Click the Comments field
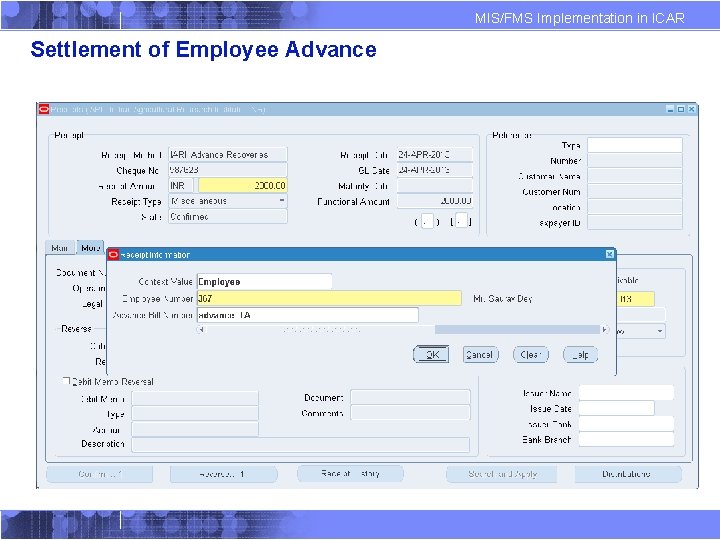The height and width of the screenshot is (540, 720). point(410,413)
